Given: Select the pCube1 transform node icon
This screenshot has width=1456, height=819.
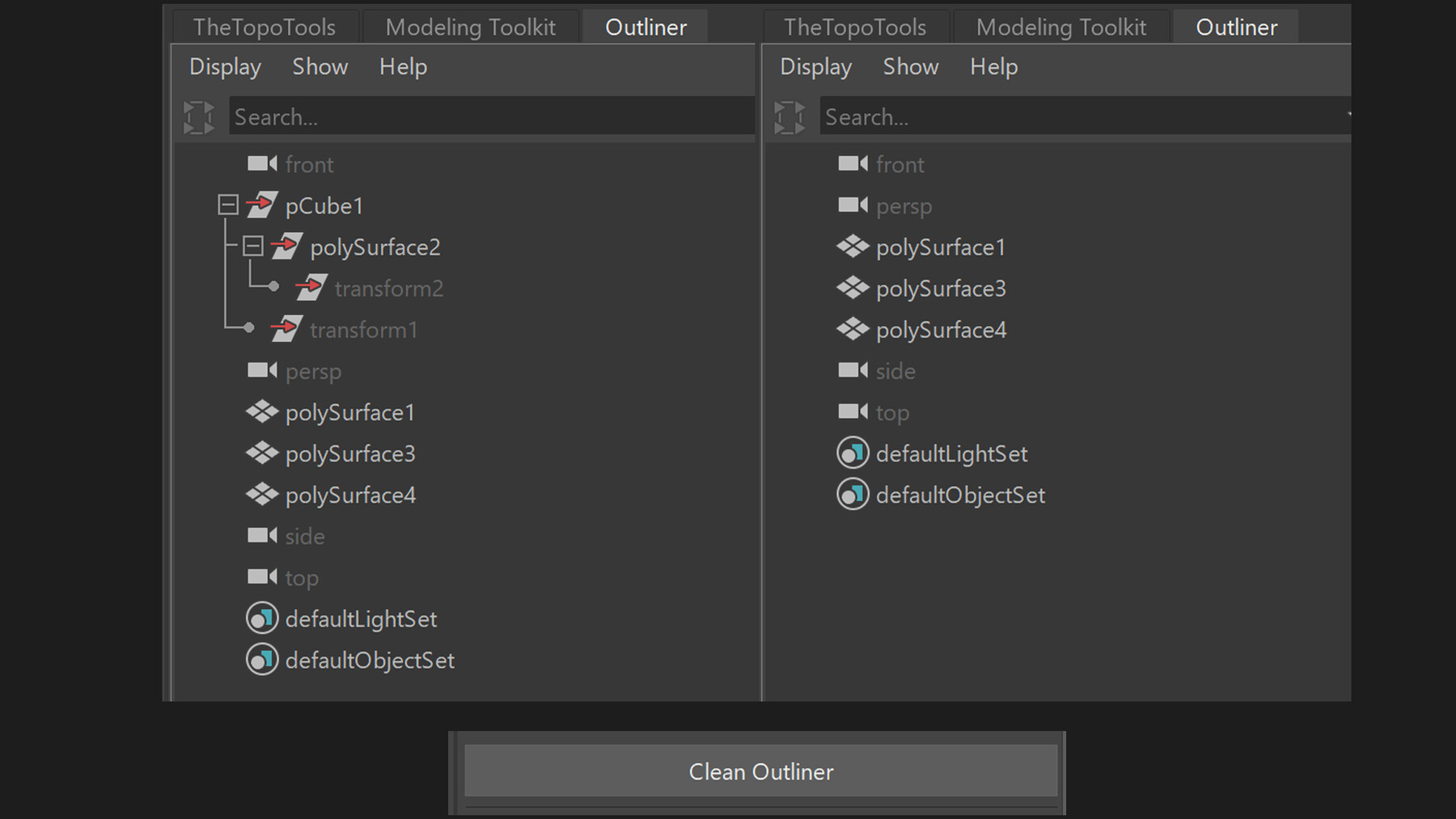Looking at the screenshot, I should (x=260, y=205).
